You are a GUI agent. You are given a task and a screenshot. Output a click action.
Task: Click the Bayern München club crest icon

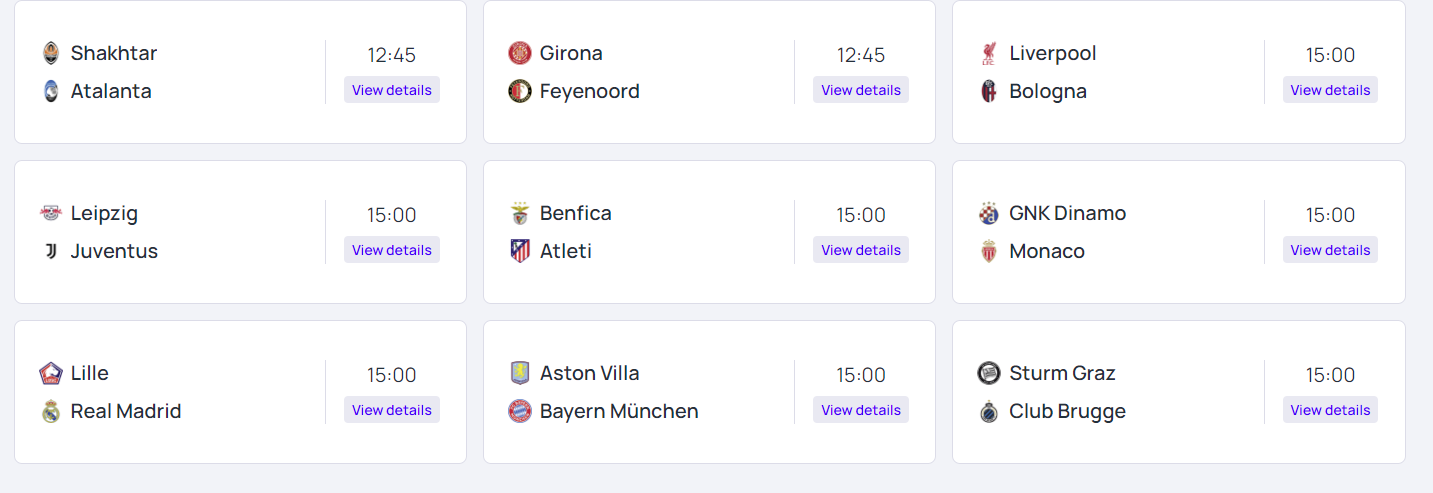pos(519,411)
